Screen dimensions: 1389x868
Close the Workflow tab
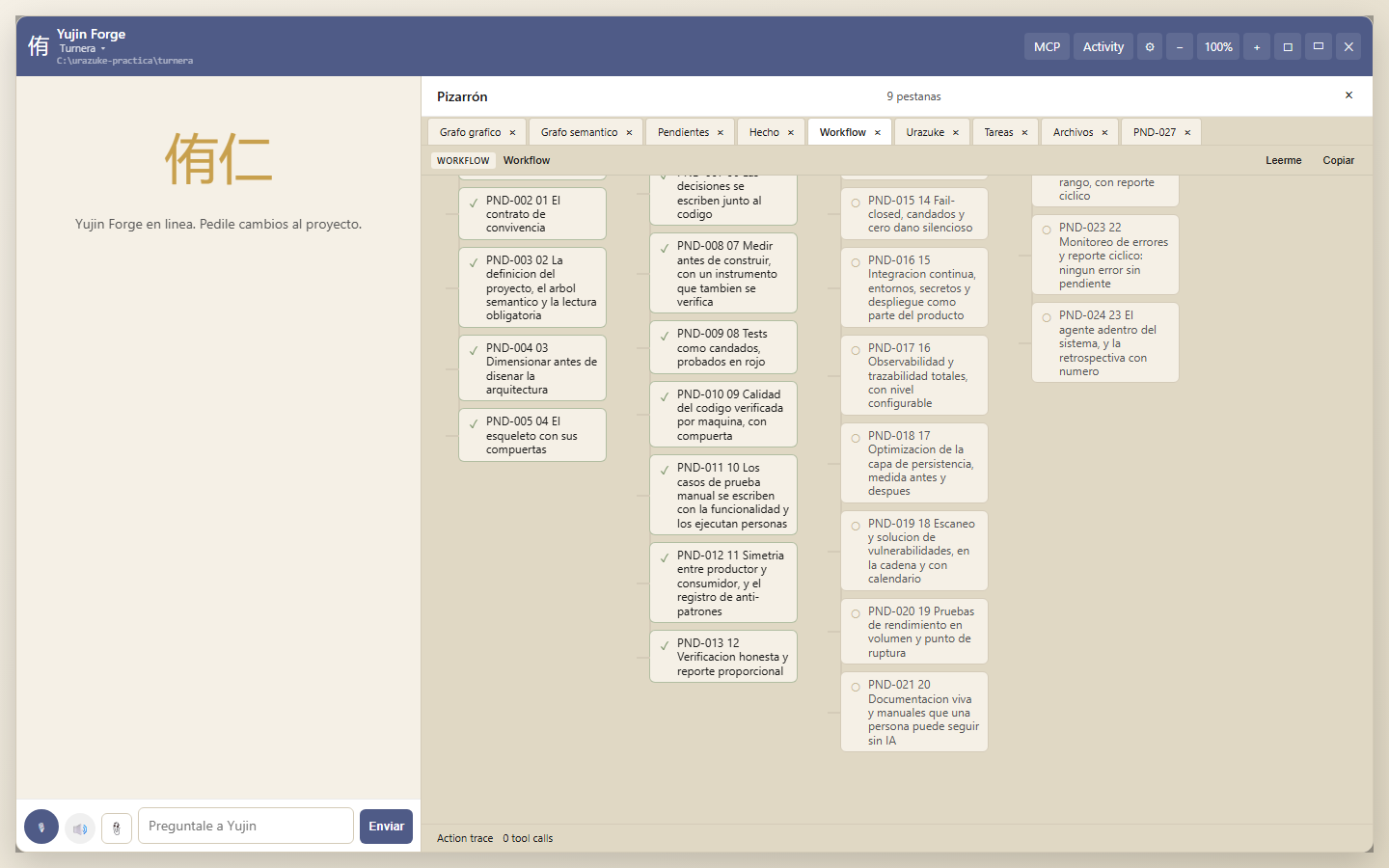877,133
